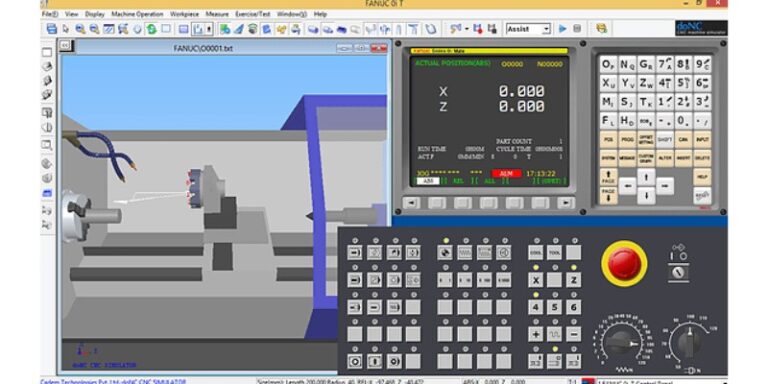768x384 pixels.
Task: Click the SYSTEM key
Action: (608, 158)
